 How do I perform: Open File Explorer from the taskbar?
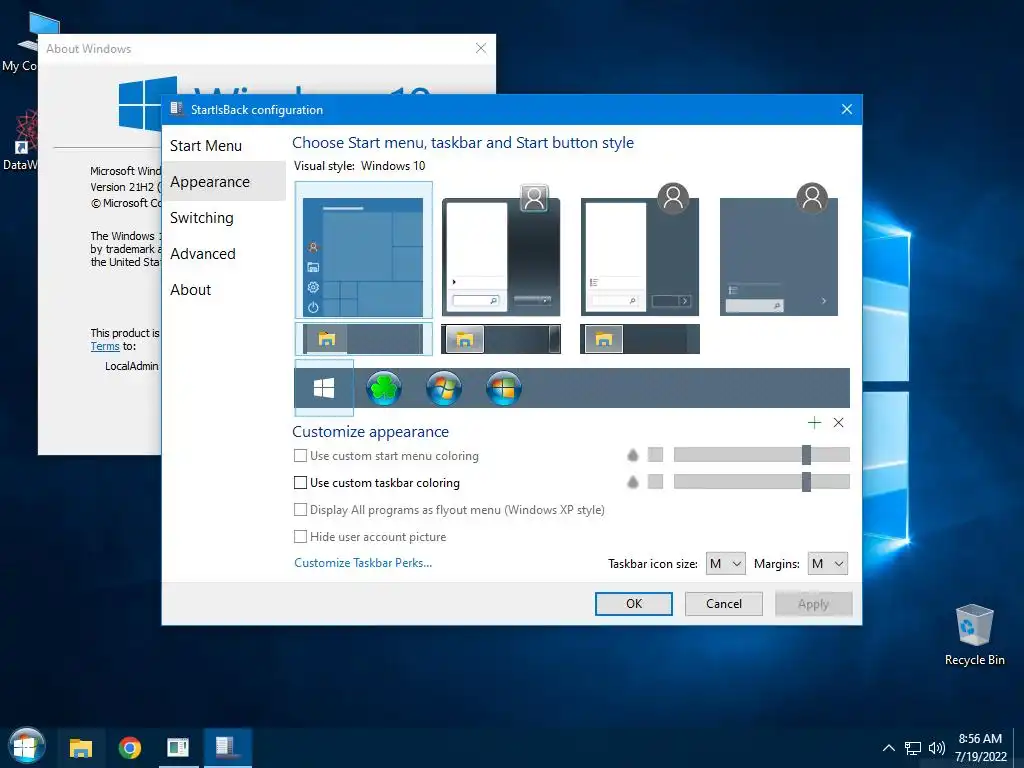tap(81, 747)
